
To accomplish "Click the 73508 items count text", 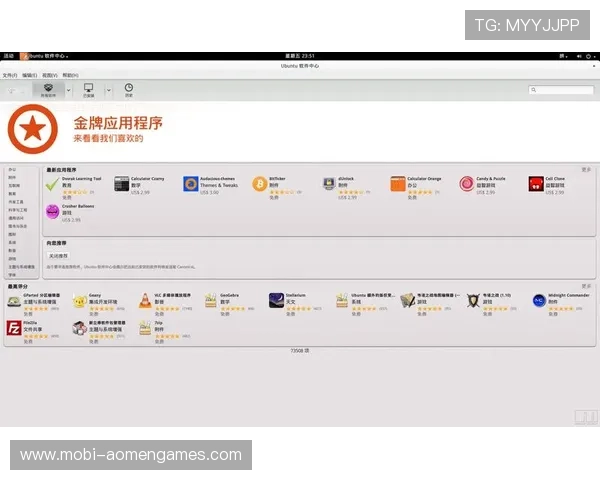I will (300, 351).
